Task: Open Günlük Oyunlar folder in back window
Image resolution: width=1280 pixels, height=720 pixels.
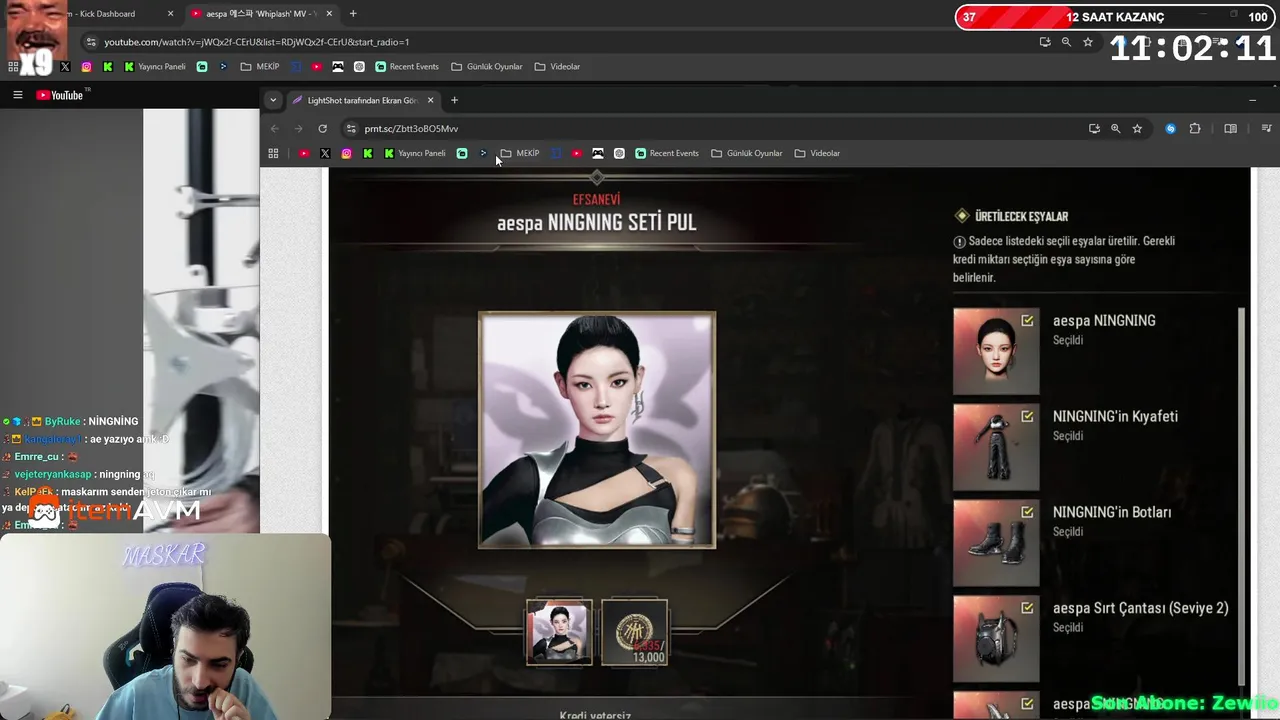Action: click(487, 67)
